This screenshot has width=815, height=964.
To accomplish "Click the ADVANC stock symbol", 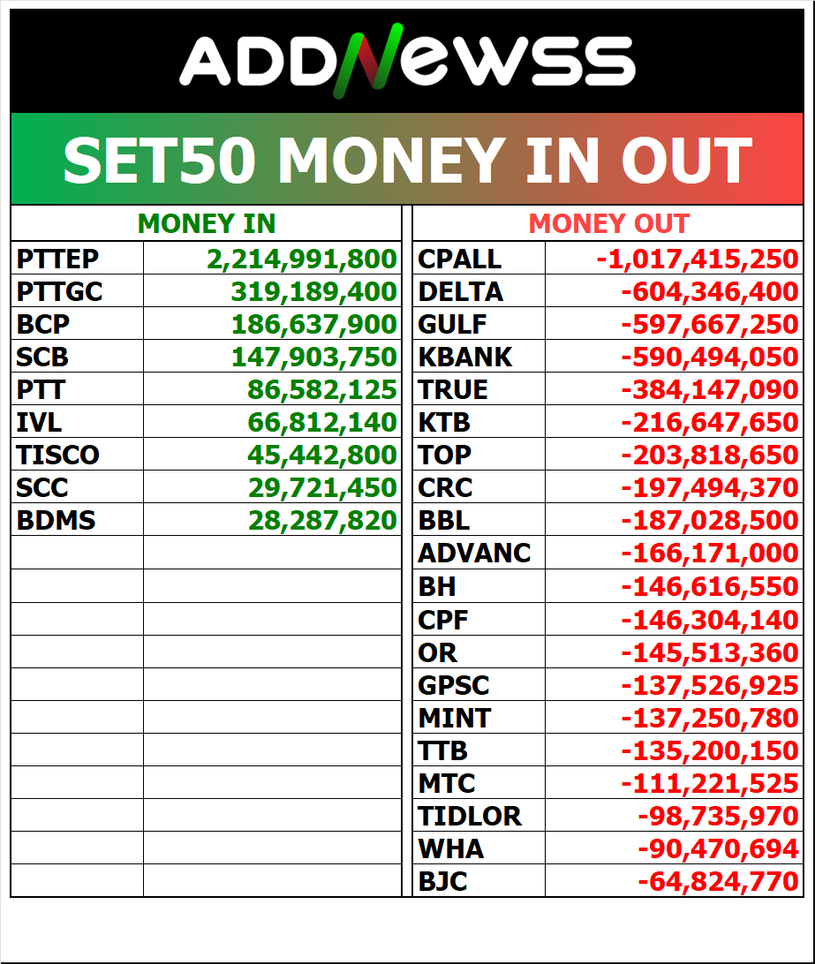I will [x=475, y=553].
